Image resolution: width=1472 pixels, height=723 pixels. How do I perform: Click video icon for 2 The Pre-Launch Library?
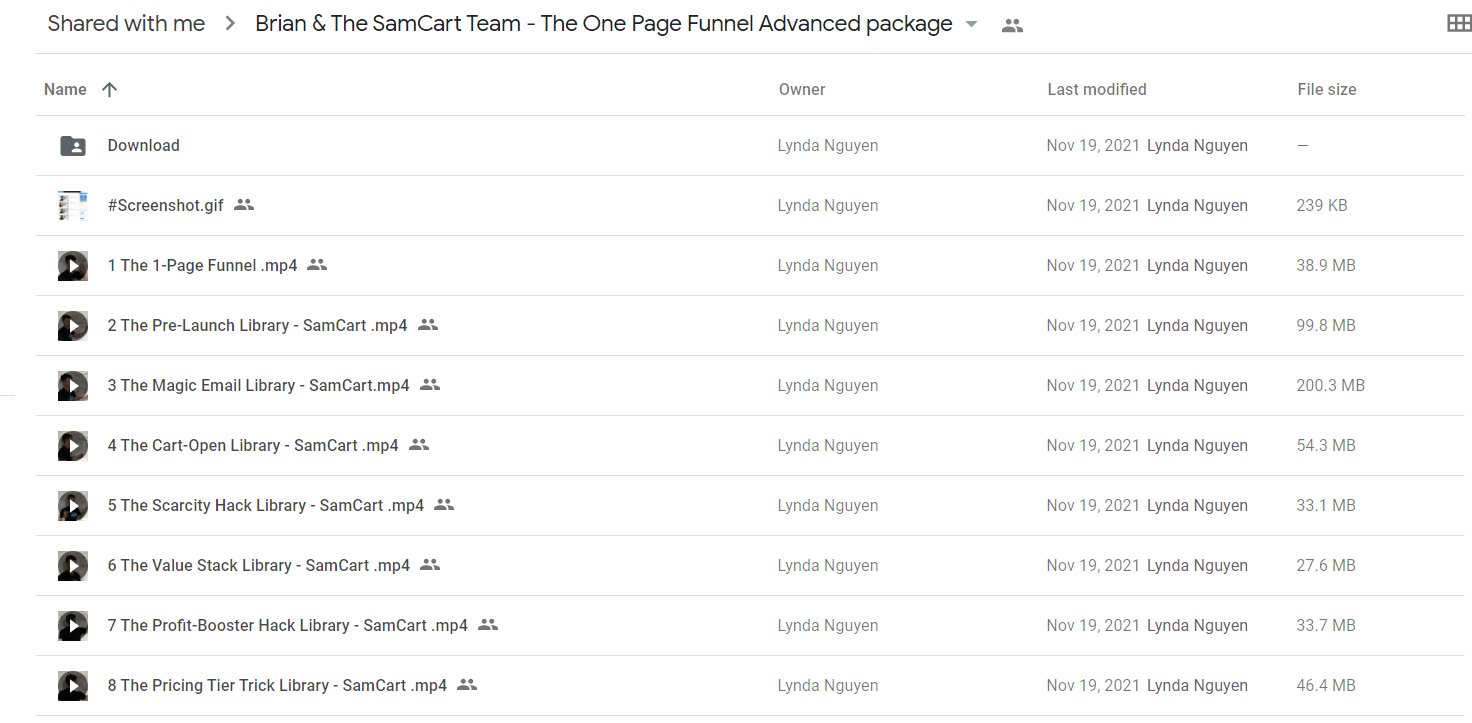73,326
